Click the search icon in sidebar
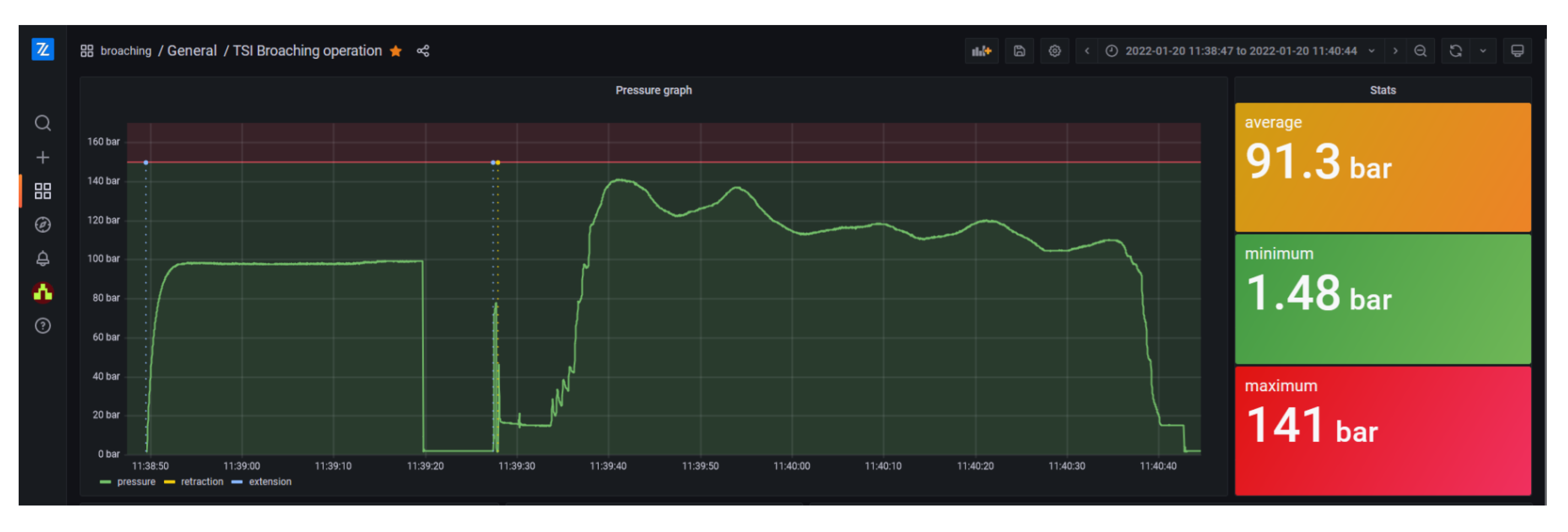Image resolution: width=1568 pixels, height=532 pixels. [x=43, y=123]
